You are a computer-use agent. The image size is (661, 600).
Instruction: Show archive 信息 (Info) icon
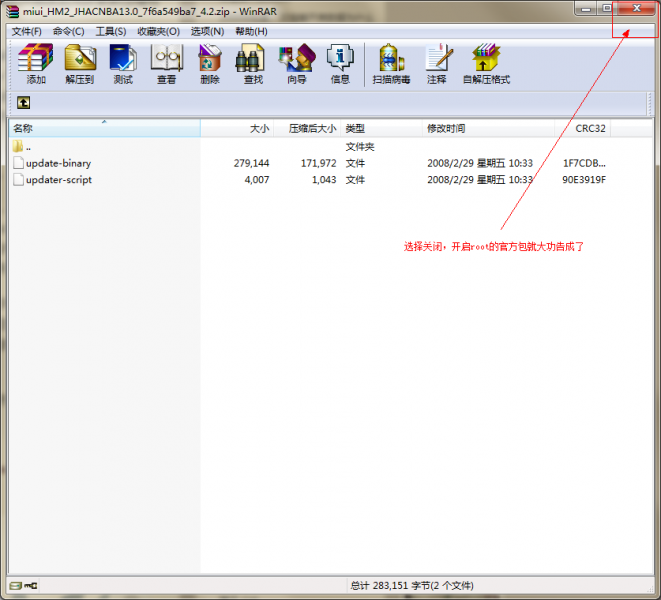pyautogui.click(x=340, y=63)
